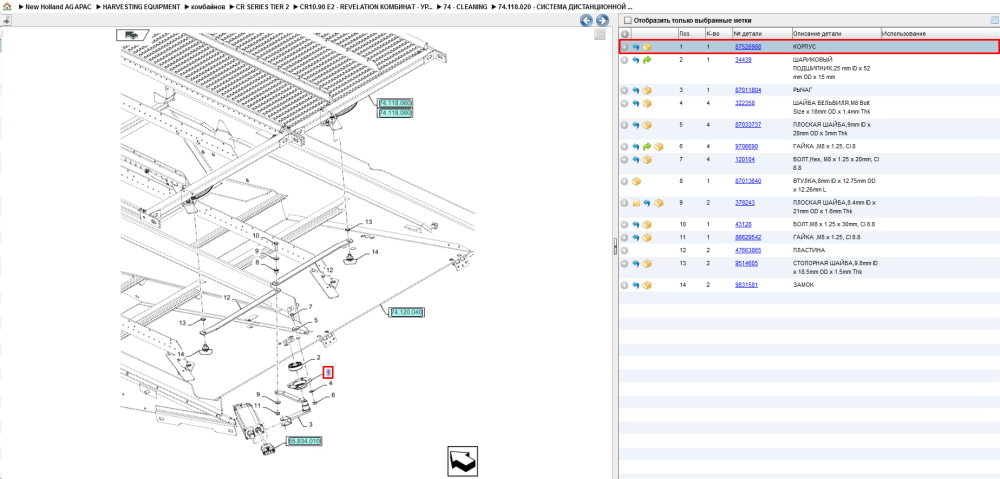Screen dimensions: 1000x479
Task: Open part number link 34439
Action: (743, 59)
